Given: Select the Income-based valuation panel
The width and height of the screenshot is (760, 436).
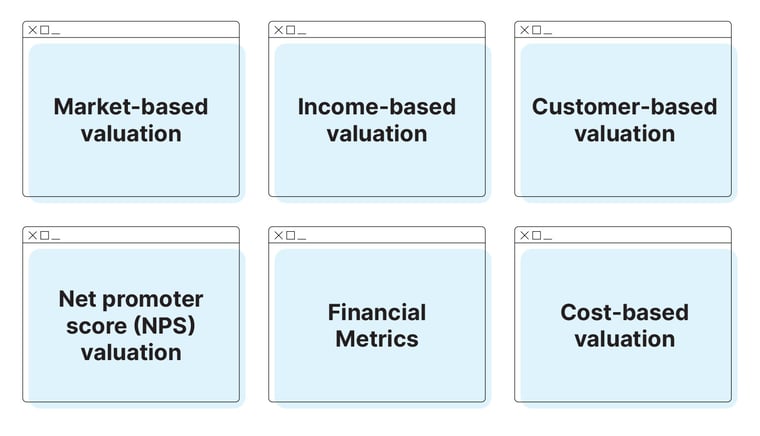Looking at the screenshot, I should [377, 119].
